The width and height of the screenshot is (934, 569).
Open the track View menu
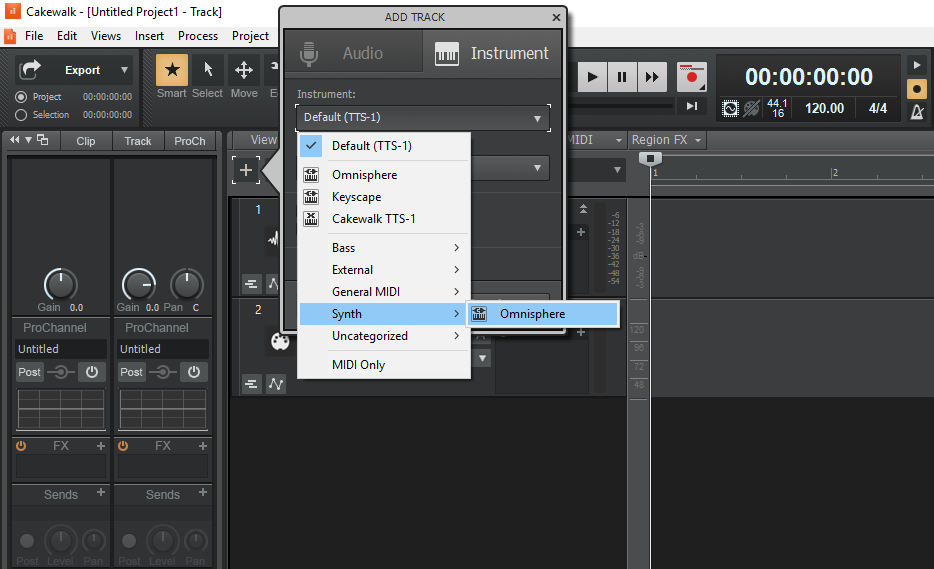point(263,140)
